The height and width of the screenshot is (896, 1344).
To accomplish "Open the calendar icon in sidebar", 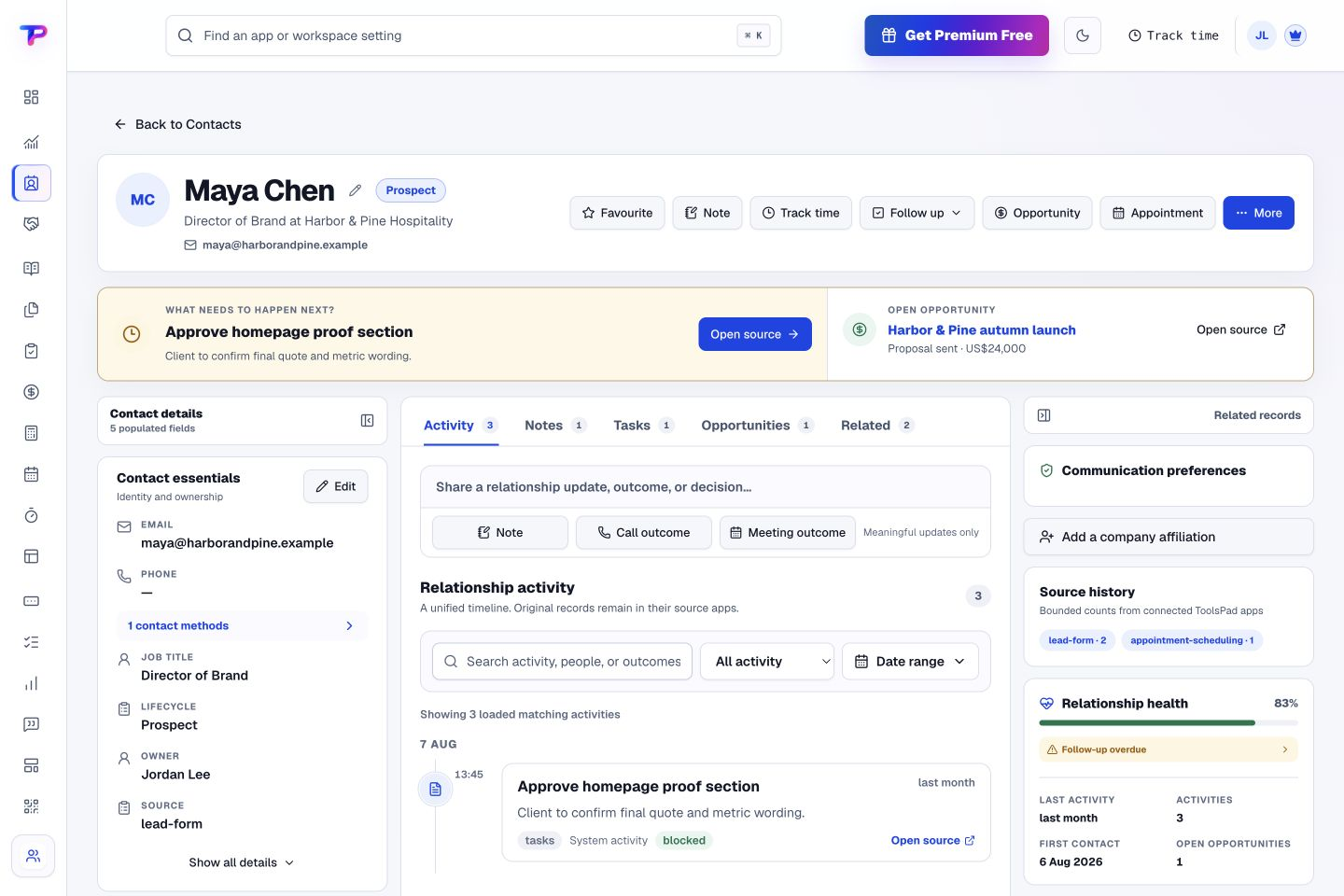I will [x=31, y=474].
